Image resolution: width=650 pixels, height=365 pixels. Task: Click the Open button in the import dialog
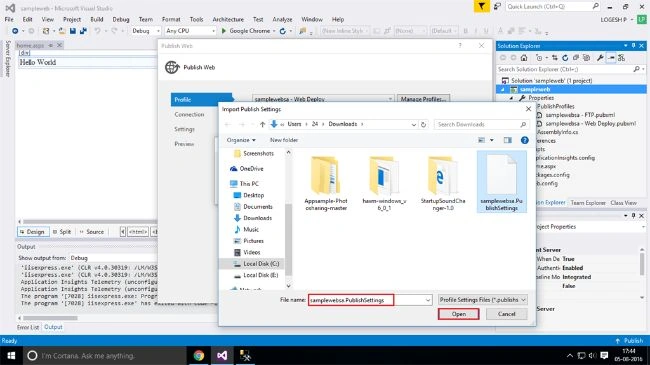(458, 314)
